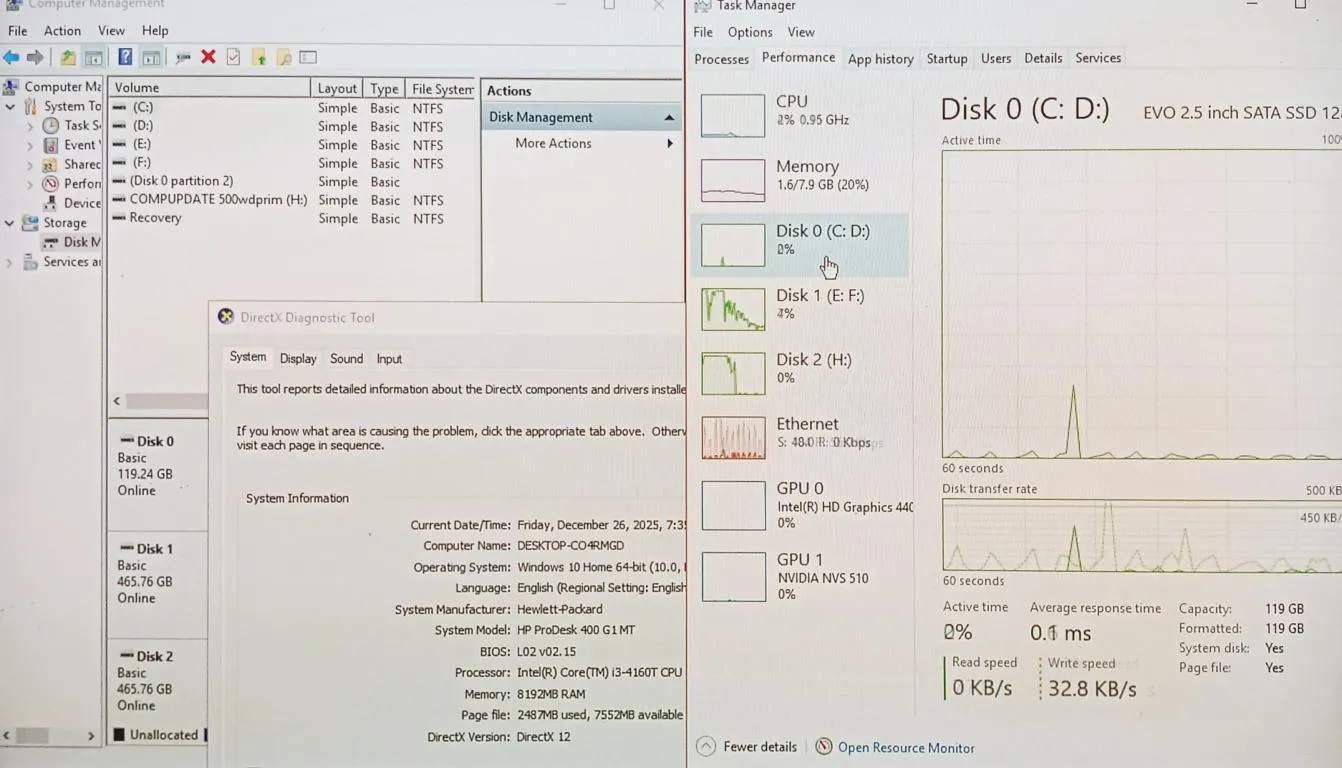This screenshot has width=1342, height=768.
Task: Click the Open Resource Monitor gauge icon
Action: (x=823, y=747)
